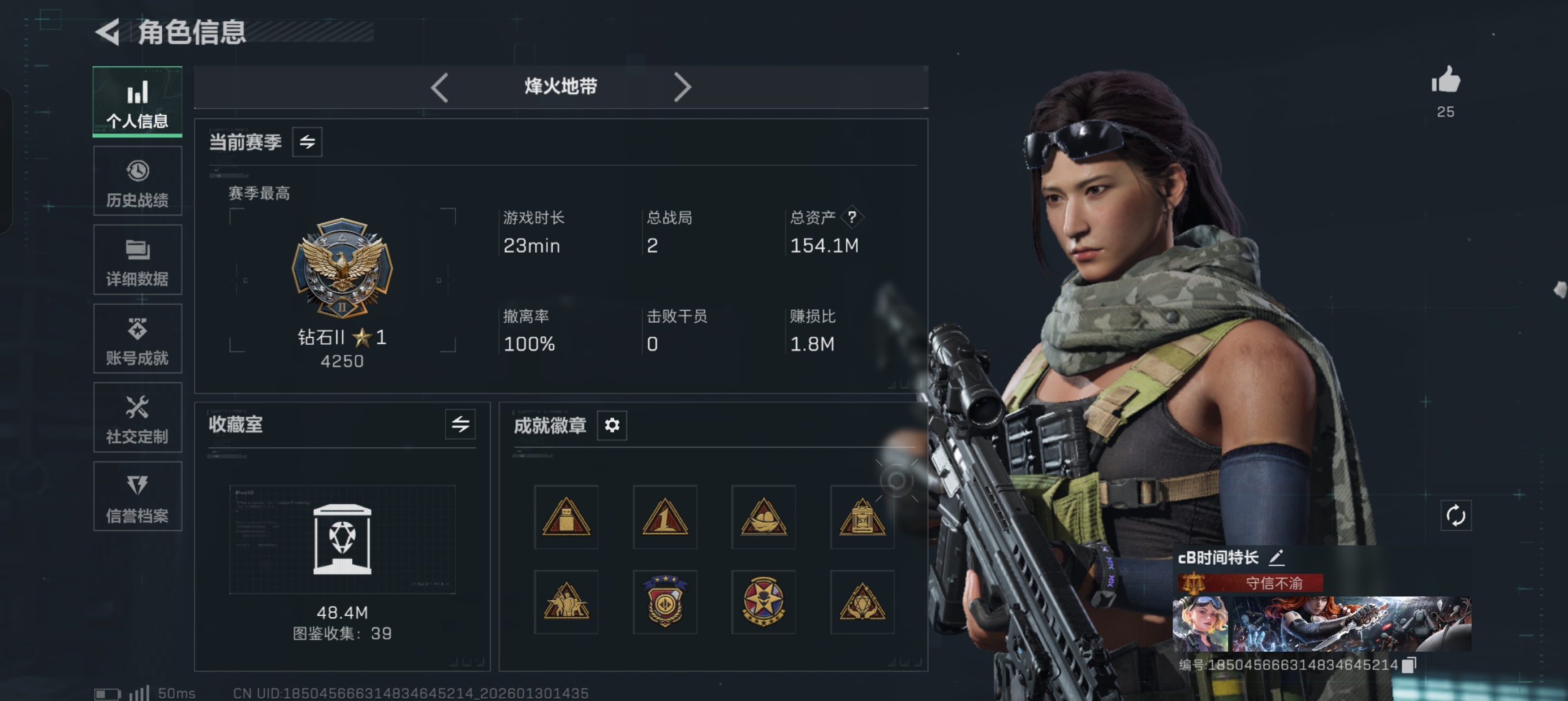Switch to previous mode with left chevron
Image resolution: width=1568 pixels, height=701 pixels.
pos(440,88)
